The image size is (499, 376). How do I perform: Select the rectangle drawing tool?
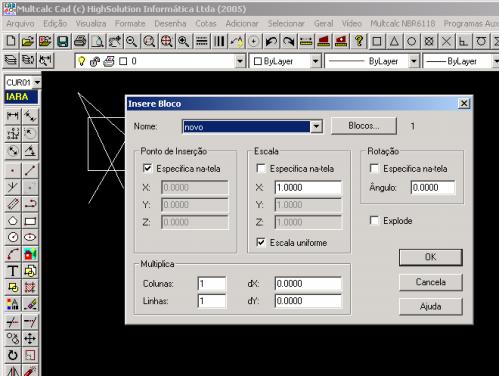point(30,221)
